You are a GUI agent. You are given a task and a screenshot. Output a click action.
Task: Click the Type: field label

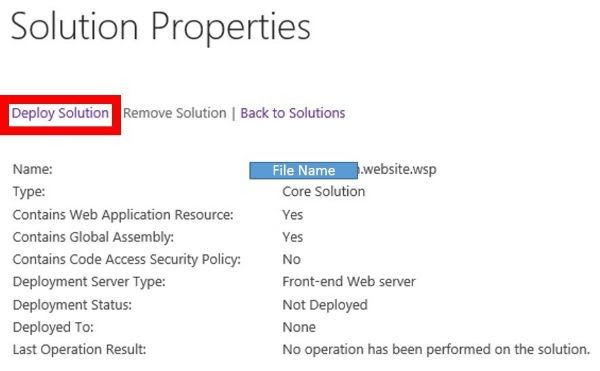[29, 192]
